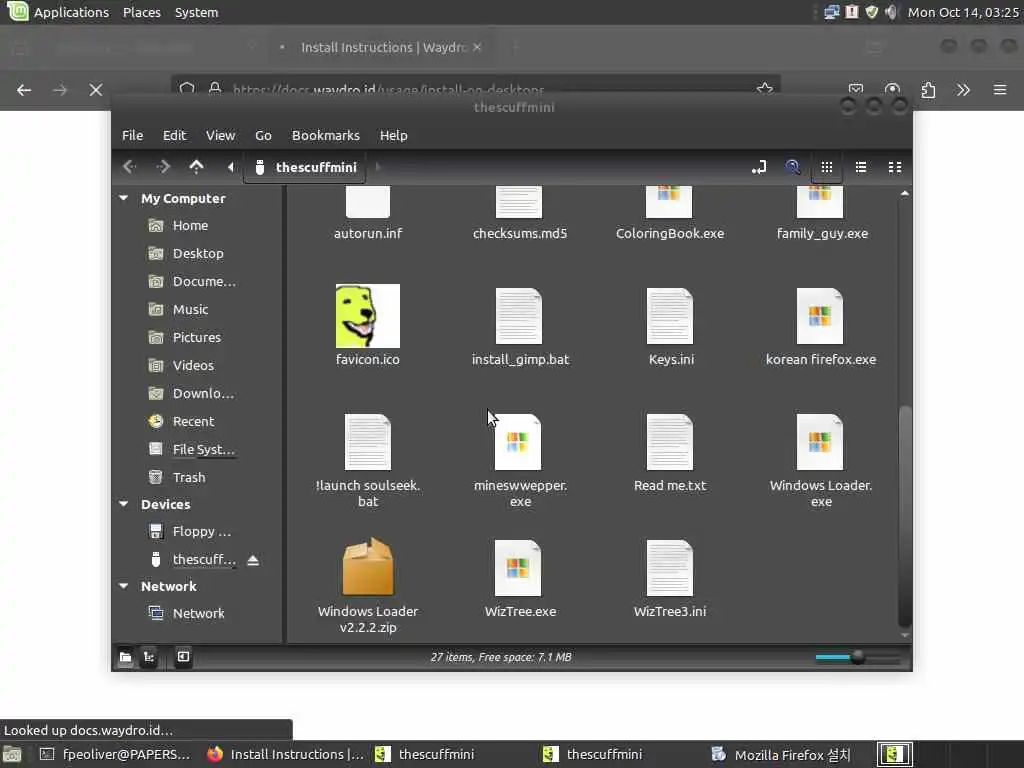Viewport: 1024px width, 768px height.
Task: Open Recent in the sidebar
Action: click(193, 422)
